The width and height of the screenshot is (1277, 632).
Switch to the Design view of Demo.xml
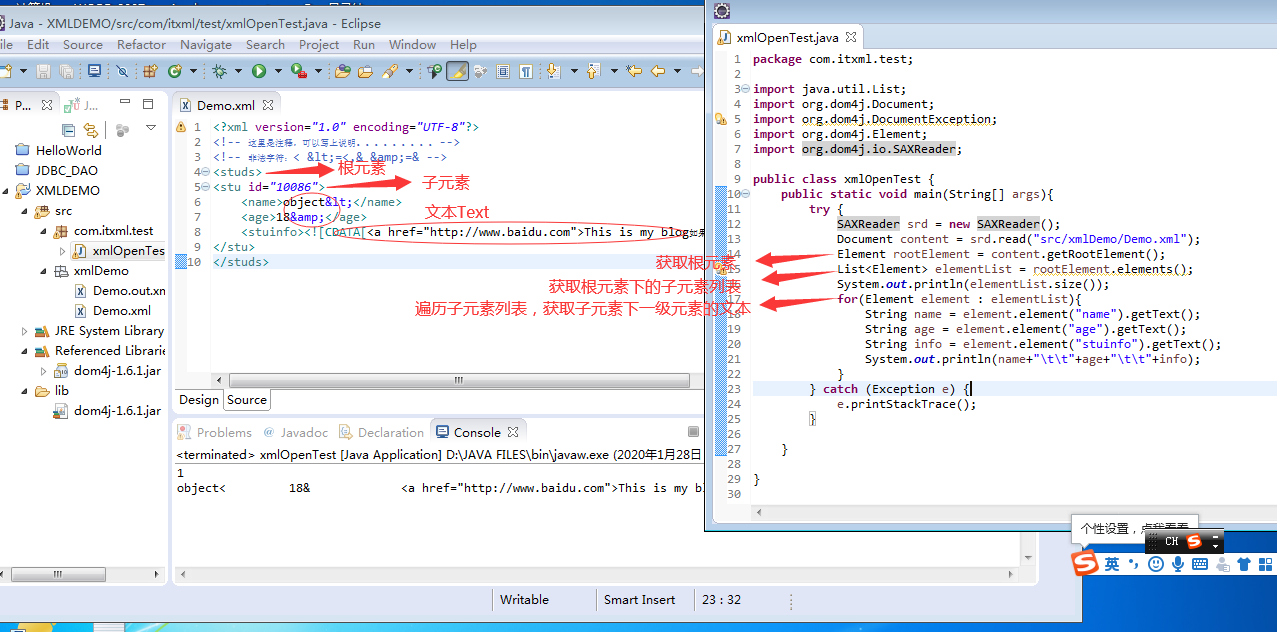click(198, 399)
